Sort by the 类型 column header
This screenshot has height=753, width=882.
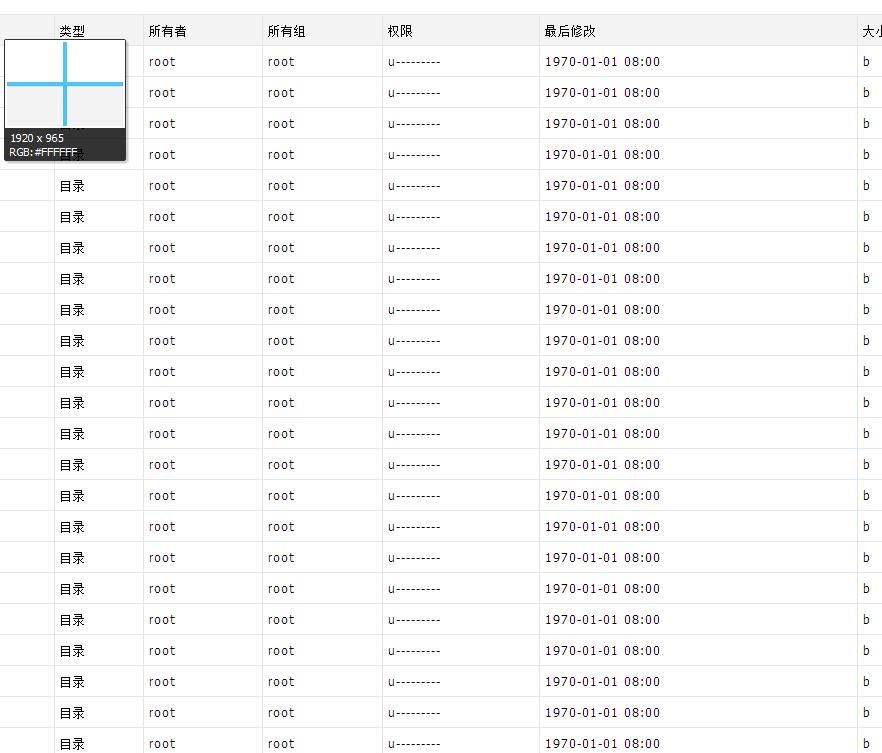[72, 31]
